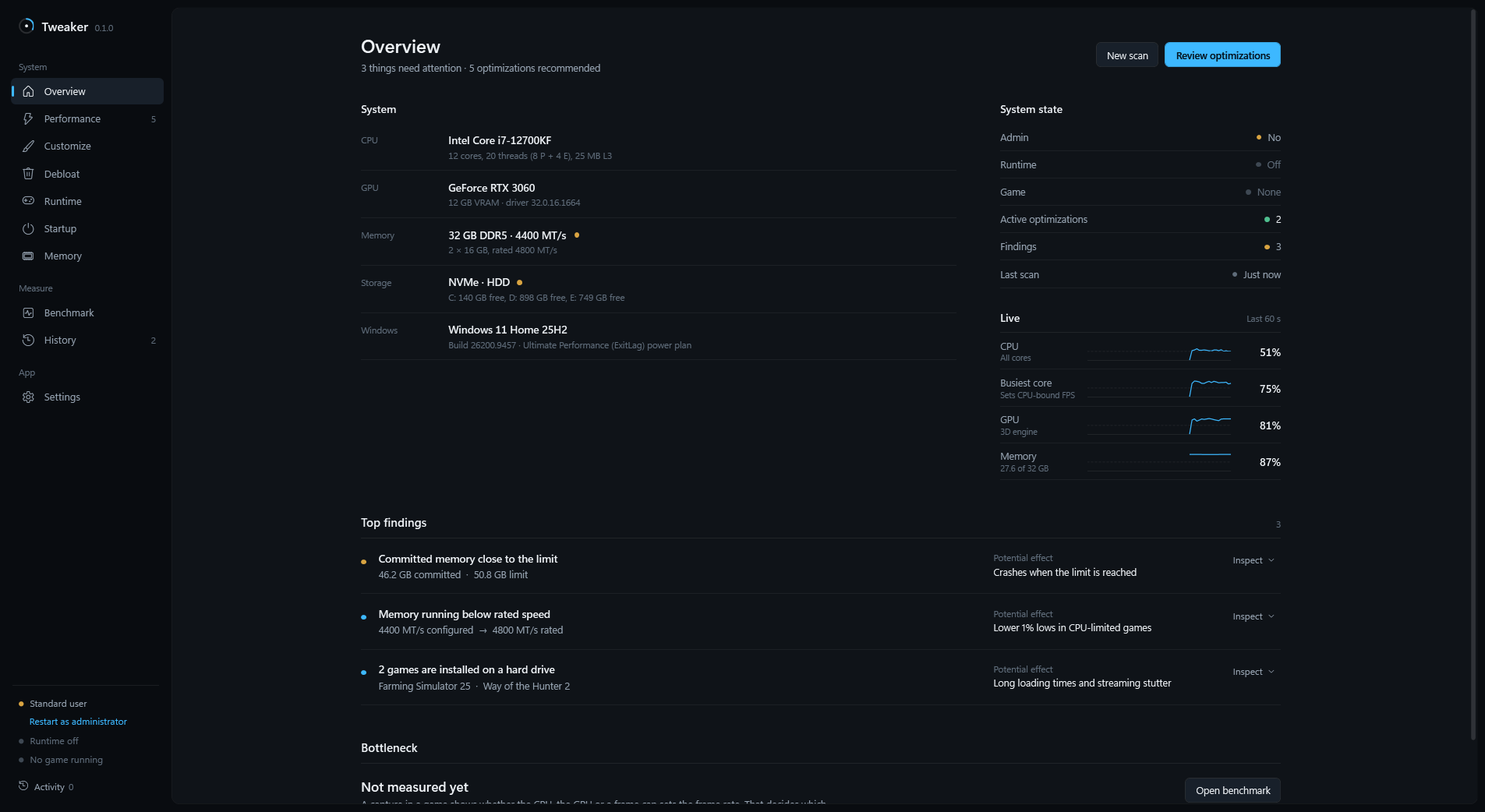Click the Tweaker logo icon
This screenshot has width=1485, height=812.
27,26
